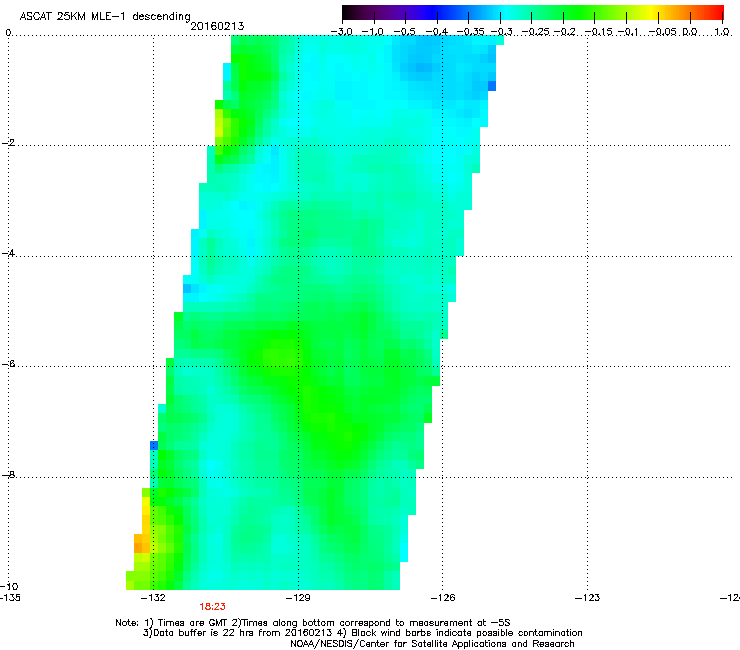The height and width of the screenshot is (650, 740).
Task: Click the red end of the colorbar
Action: (715, 13)
